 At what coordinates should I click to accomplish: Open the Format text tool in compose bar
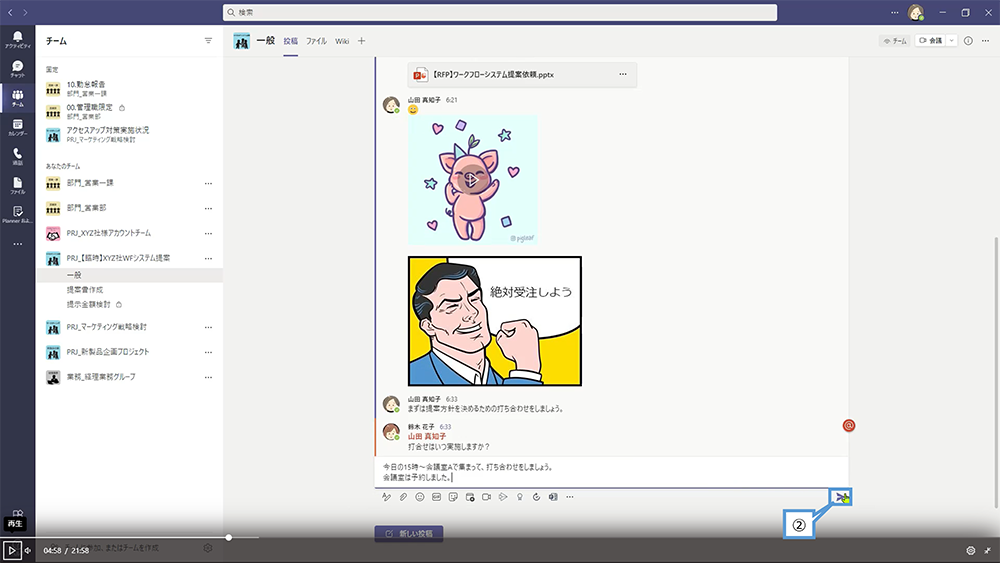[x=386, y=497]
